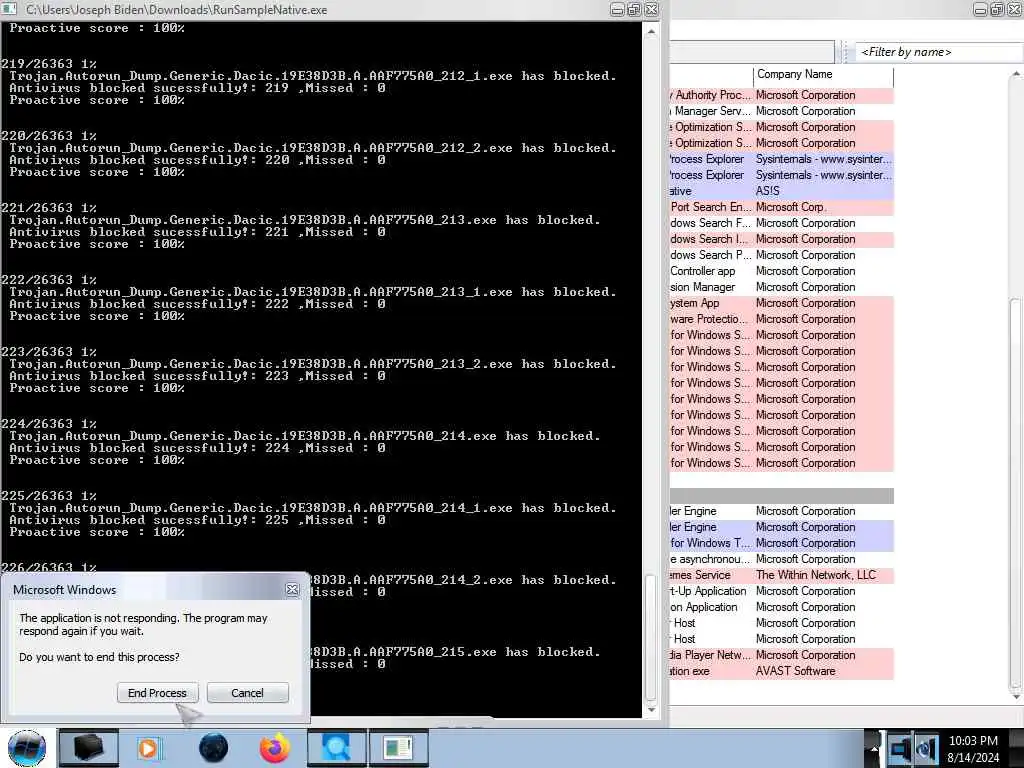Select the dows Search P... process row
This screenshot has height=768, width=1024.
[x=782, y=255]
